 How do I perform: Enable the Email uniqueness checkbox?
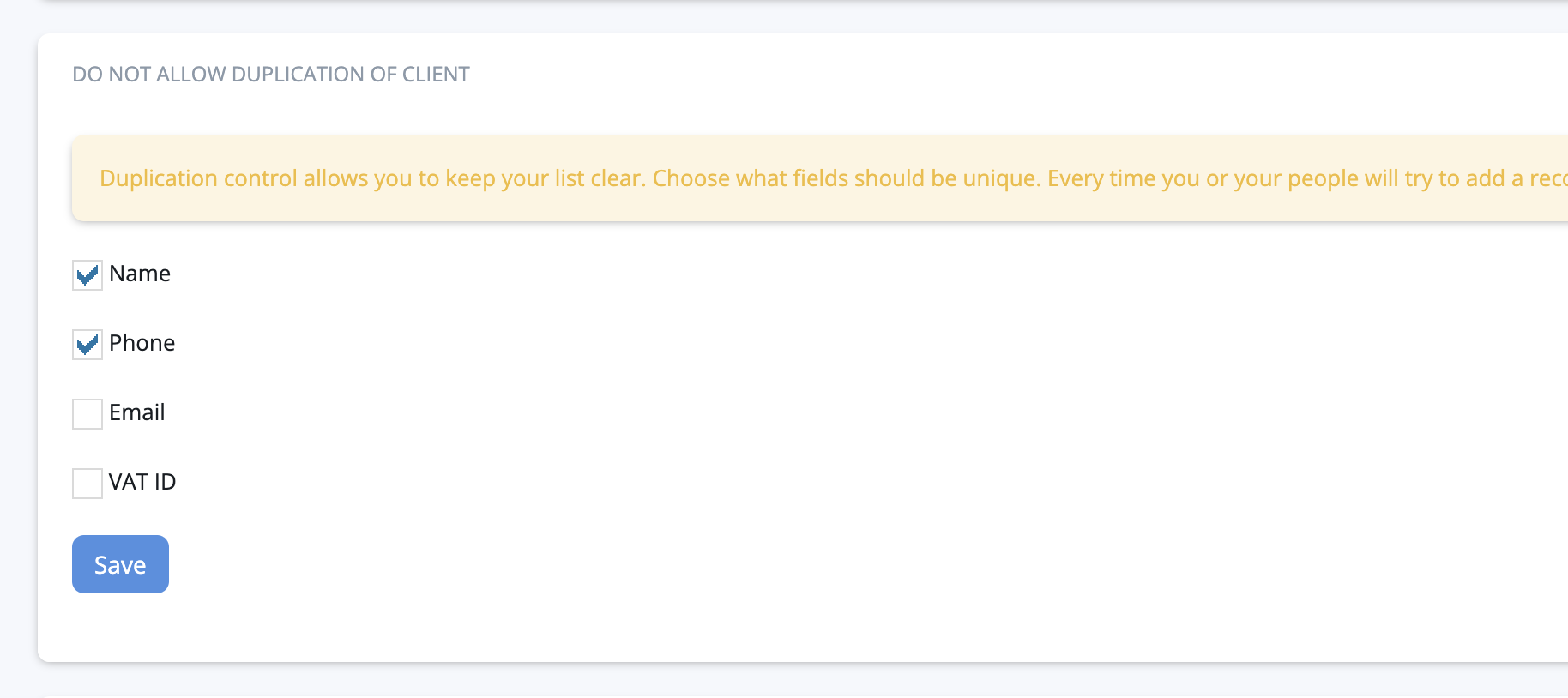pyautogui.click(x=87, y=414)
